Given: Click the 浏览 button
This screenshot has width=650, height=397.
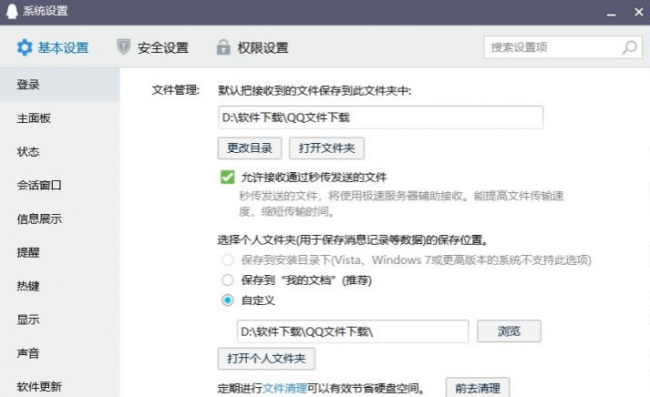Looking at the screenshot, I should click(509, 331).
